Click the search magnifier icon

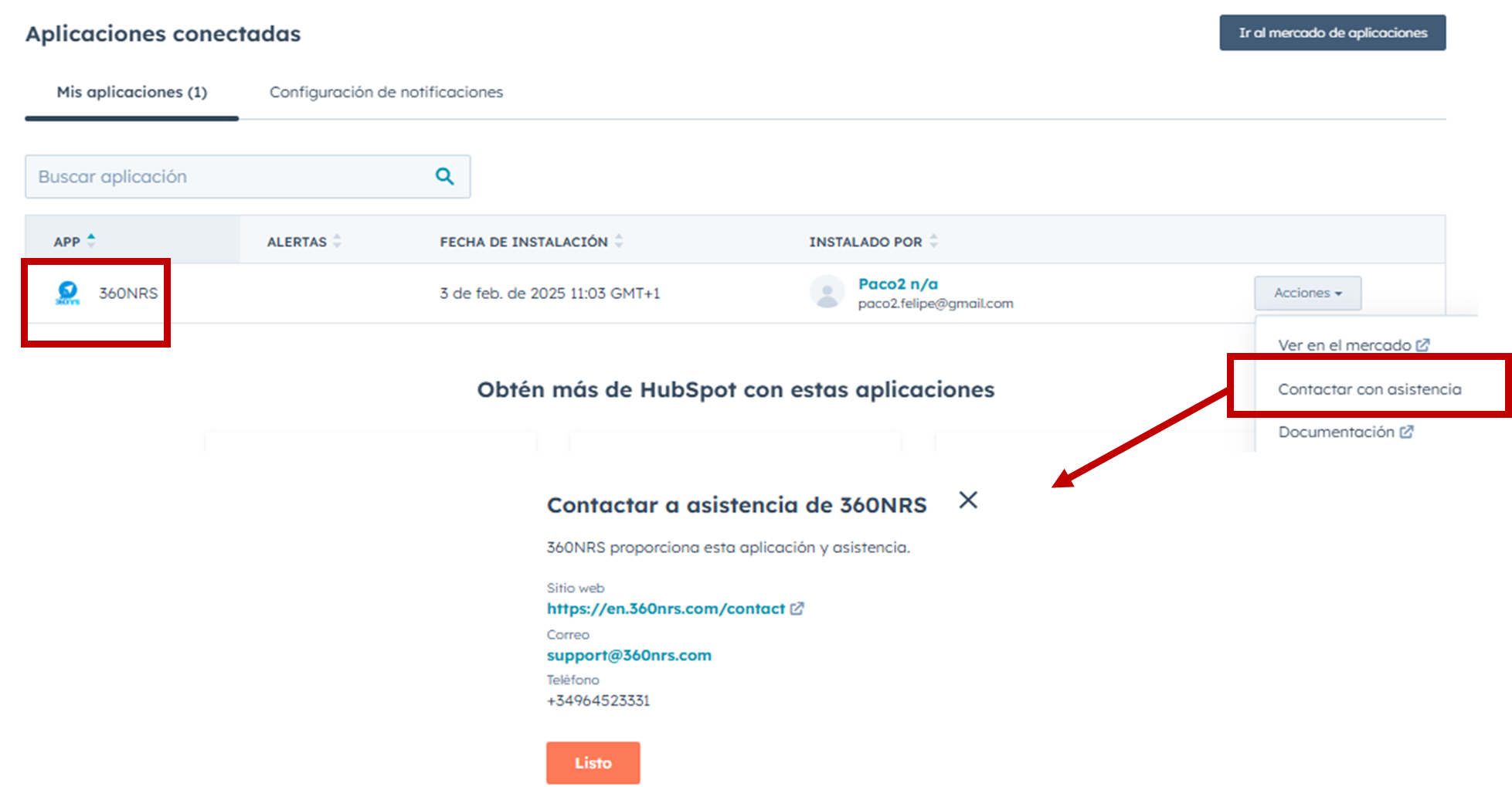coord(444,176)
